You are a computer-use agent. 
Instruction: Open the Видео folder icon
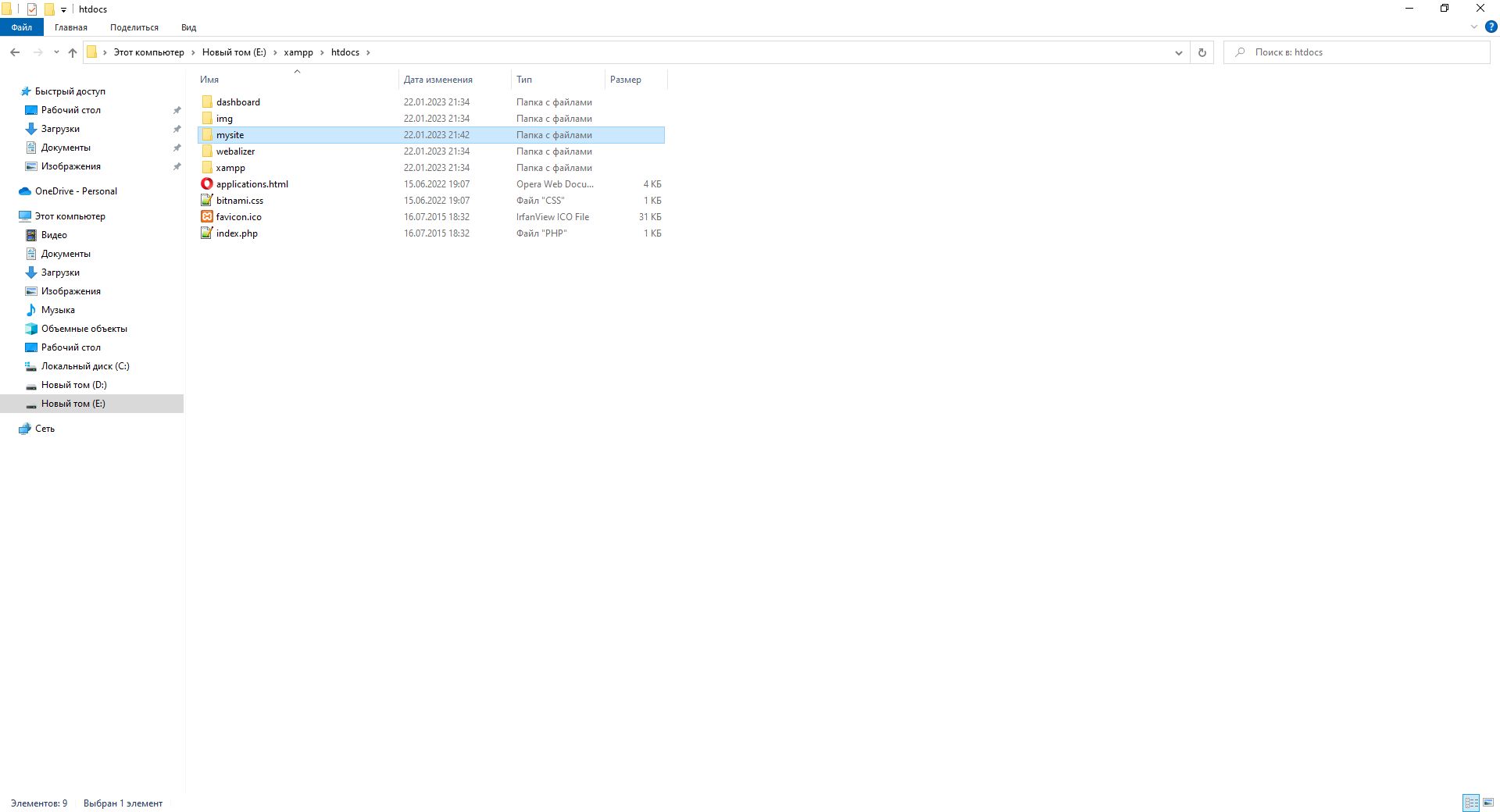click(x=31, y=235)
